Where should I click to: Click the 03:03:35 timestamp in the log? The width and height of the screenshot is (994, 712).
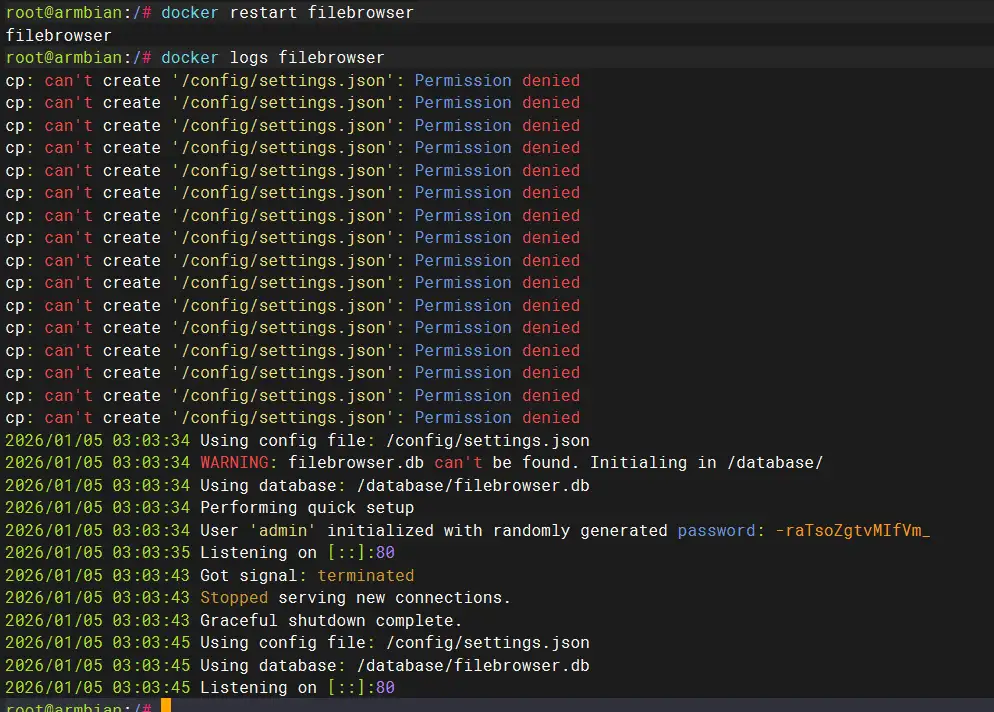click(150, 553)
